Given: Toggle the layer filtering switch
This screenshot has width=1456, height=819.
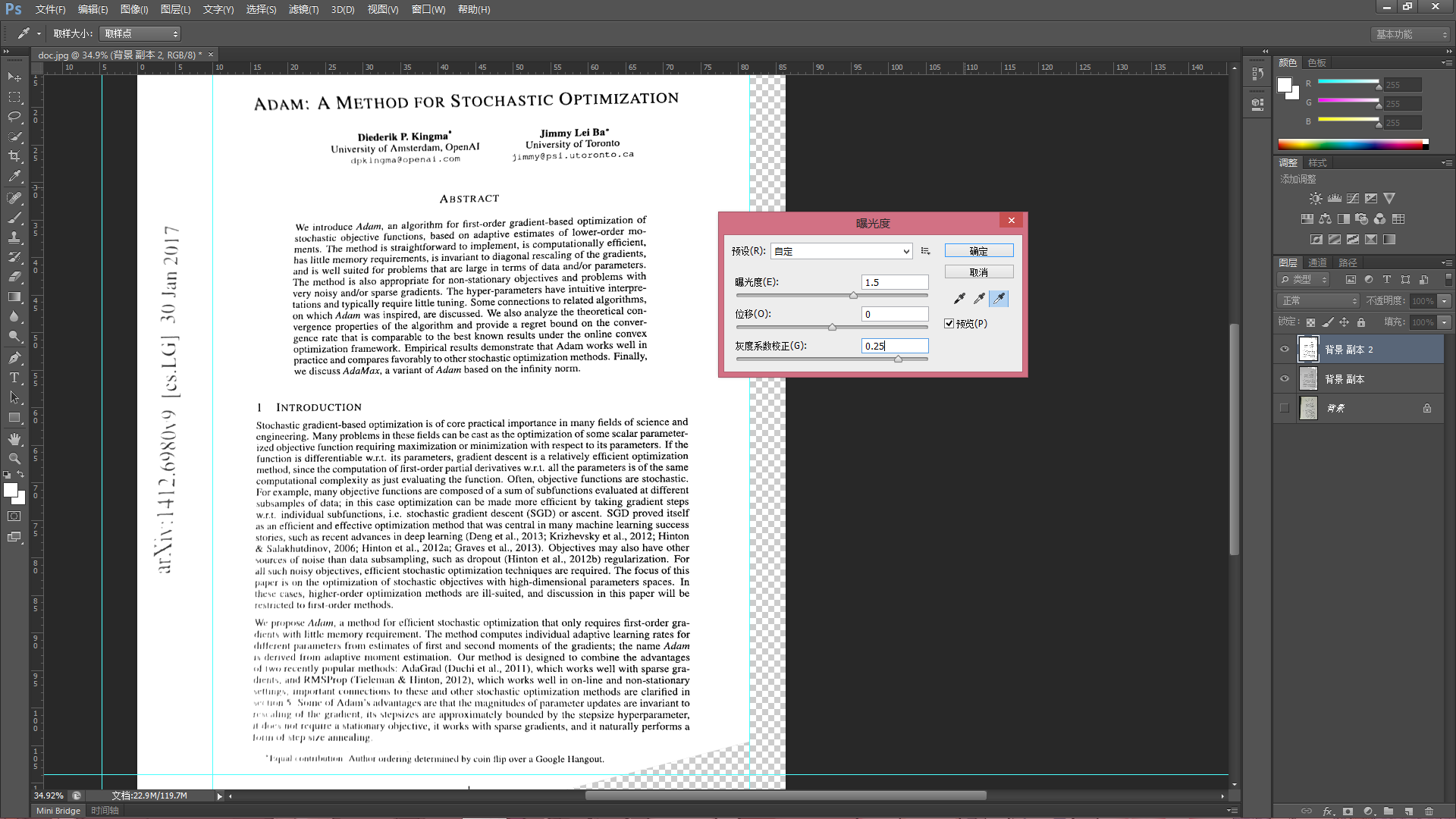Looking at the screenshot, I should (1448, 280).
